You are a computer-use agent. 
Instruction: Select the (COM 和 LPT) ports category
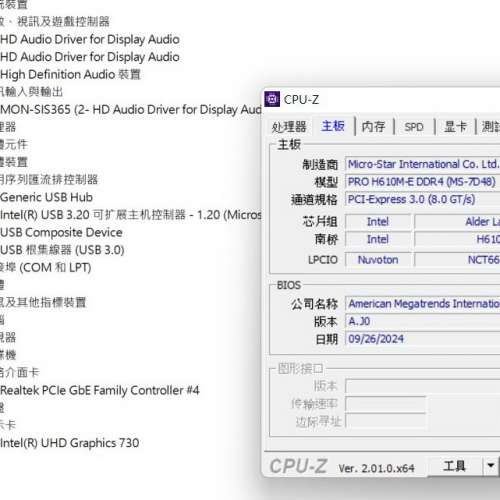coord(46,268)
